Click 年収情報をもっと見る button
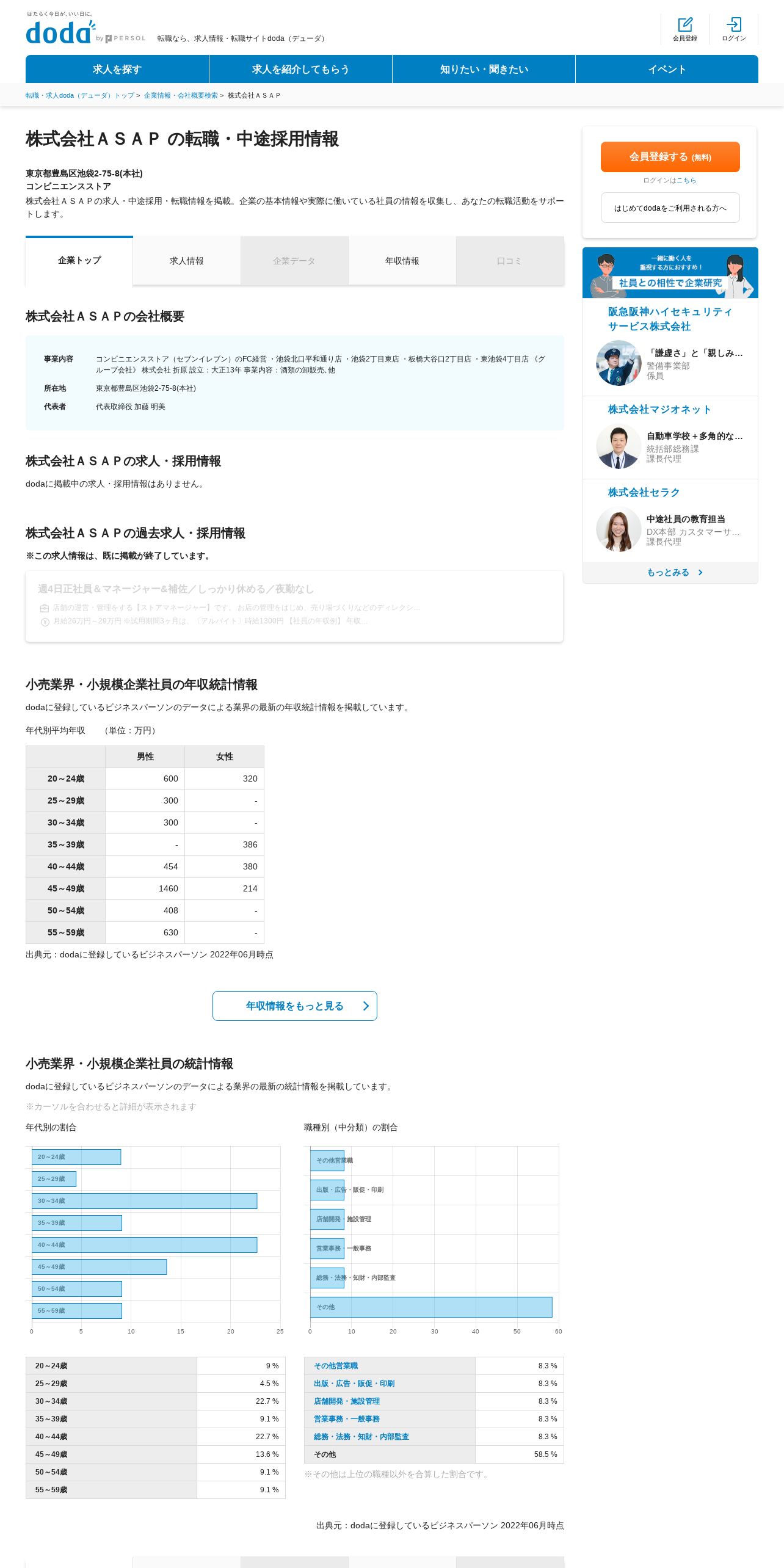This screenshot has width=784, height=1568. pos(295,1006)
